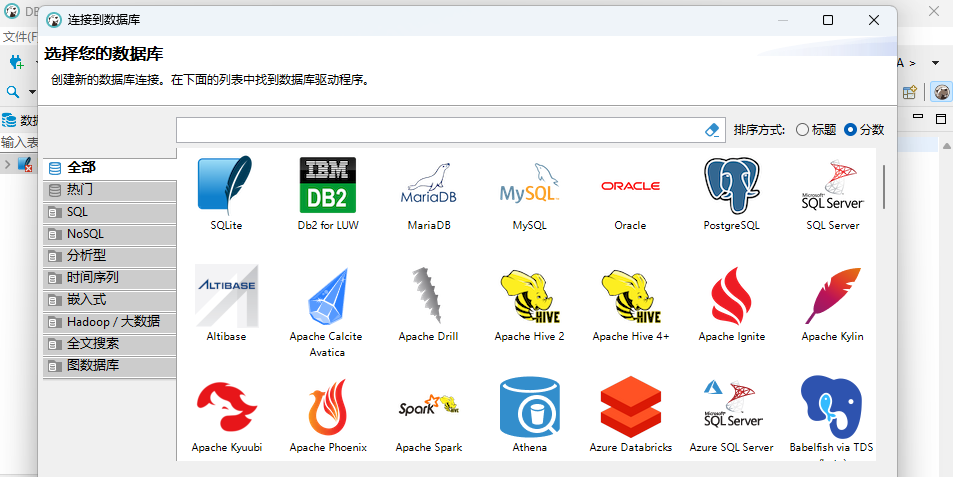
Task: Switch to the 热门 category tab
Action: (110, 189)
